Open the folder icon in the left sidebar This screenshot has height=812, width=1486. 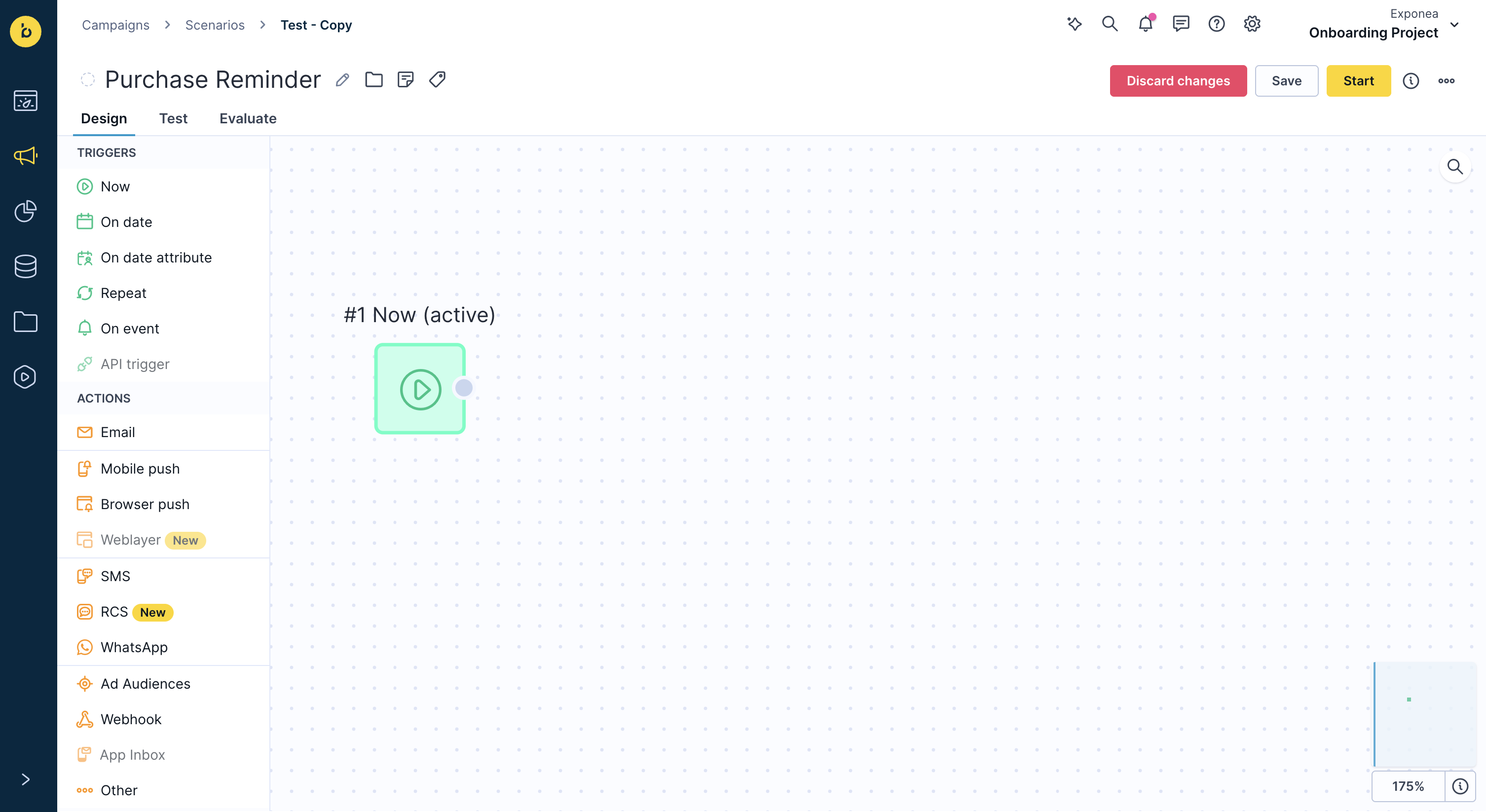[x=25, y=322]
